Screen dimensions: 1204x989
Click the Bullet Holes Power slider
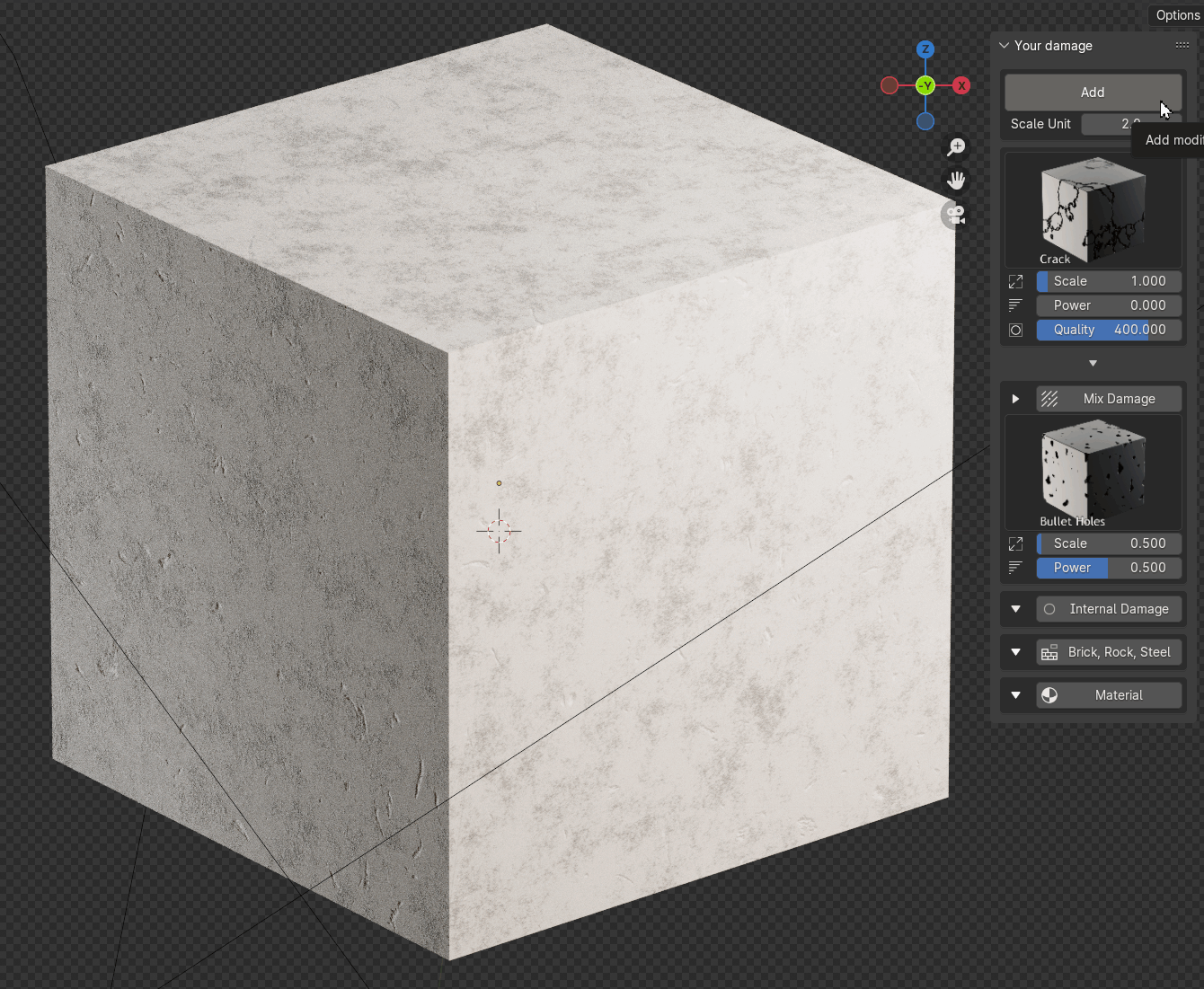click(1109, 568)
